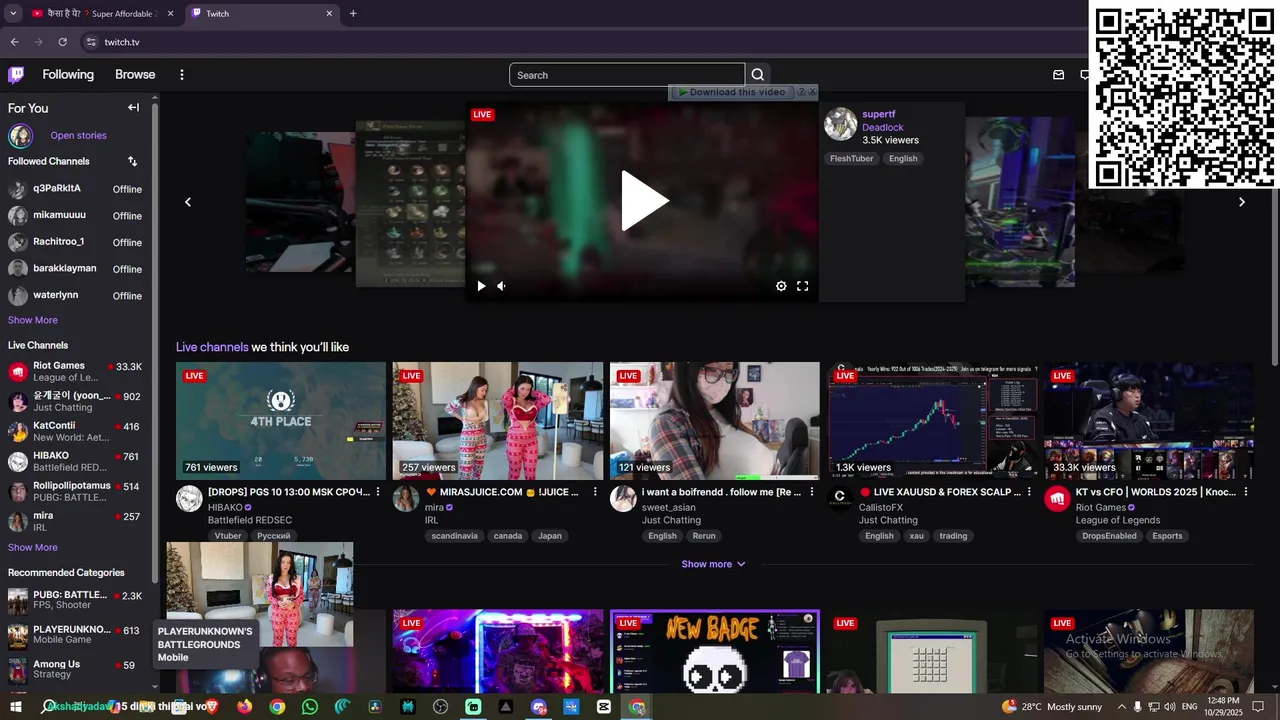Image resolution: width=1280 pixels, height=720 pixels.
Task: Open options for sweet_asian stream card
Action: point(812,492)
